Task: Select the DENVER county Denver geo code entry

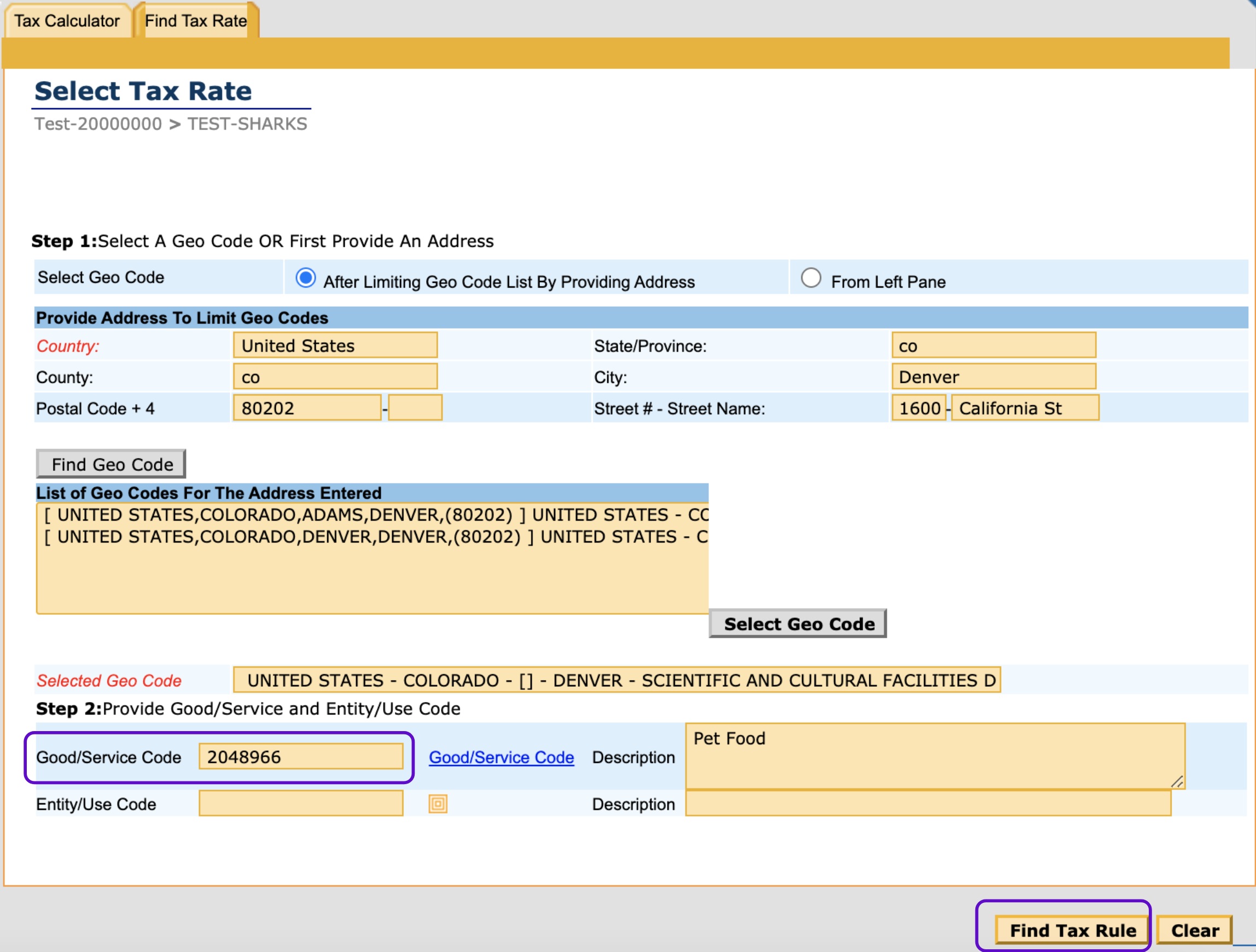Action: point(375,536)
